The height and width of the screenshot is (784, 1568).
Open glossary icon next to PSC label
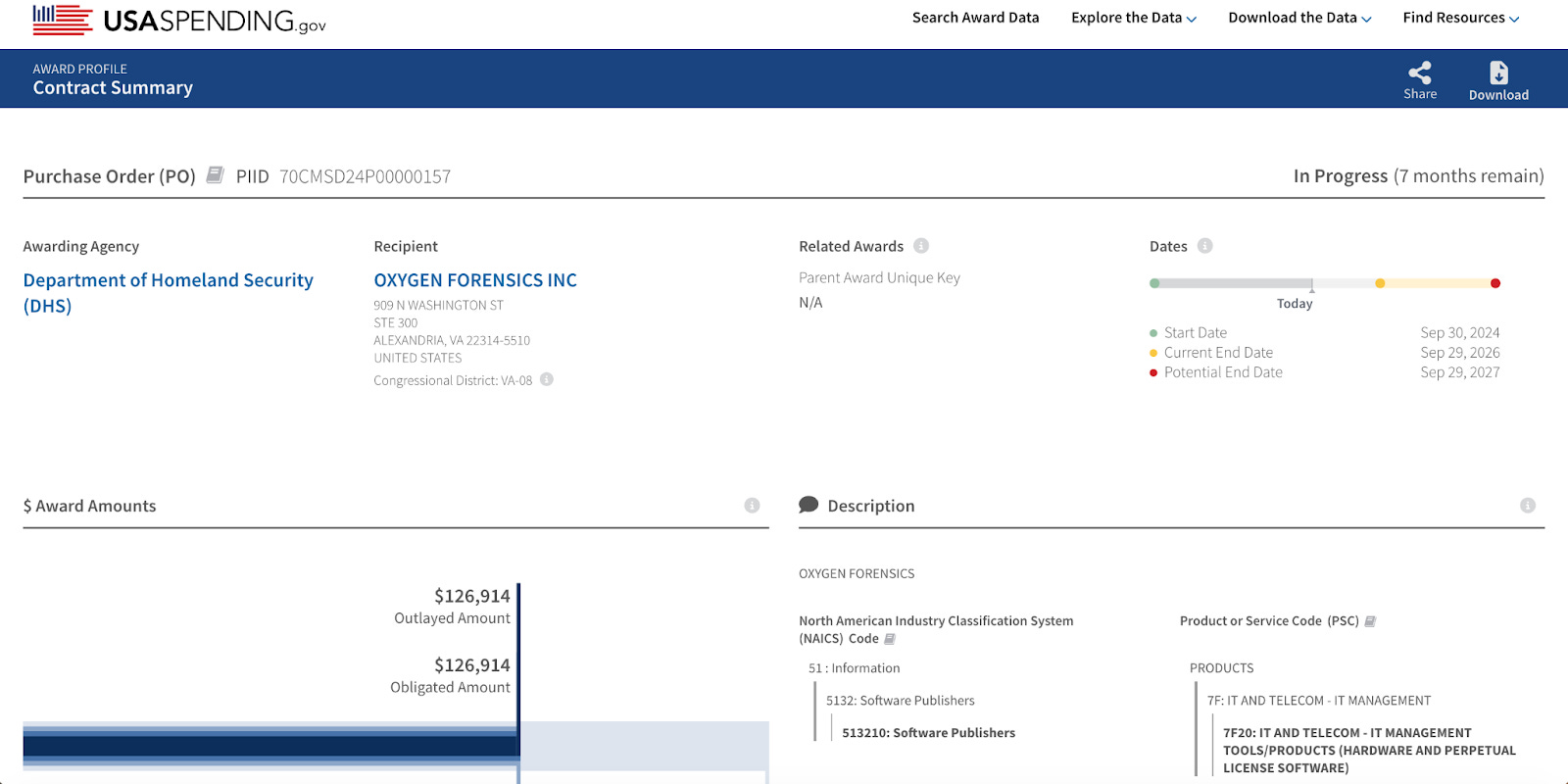[x=1370, y=621]
